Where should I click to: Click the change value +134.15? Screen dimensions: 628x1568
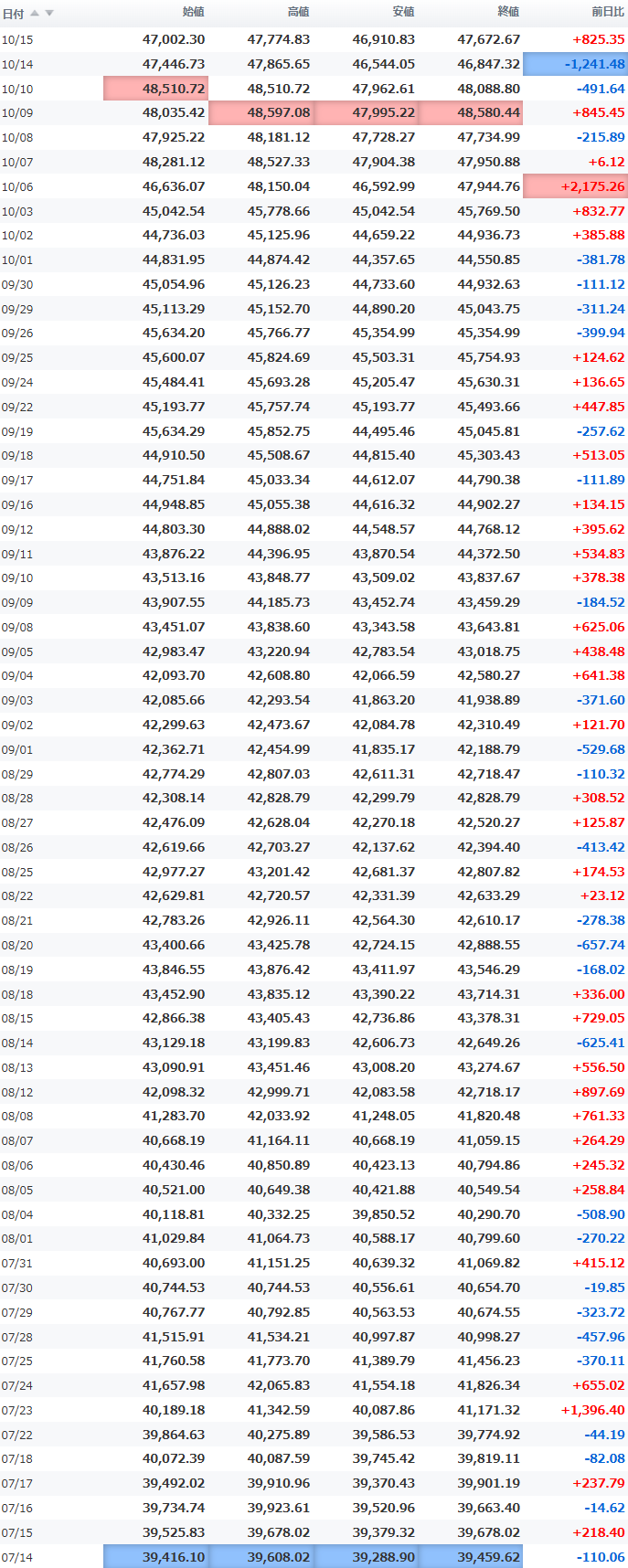(599, 504)
